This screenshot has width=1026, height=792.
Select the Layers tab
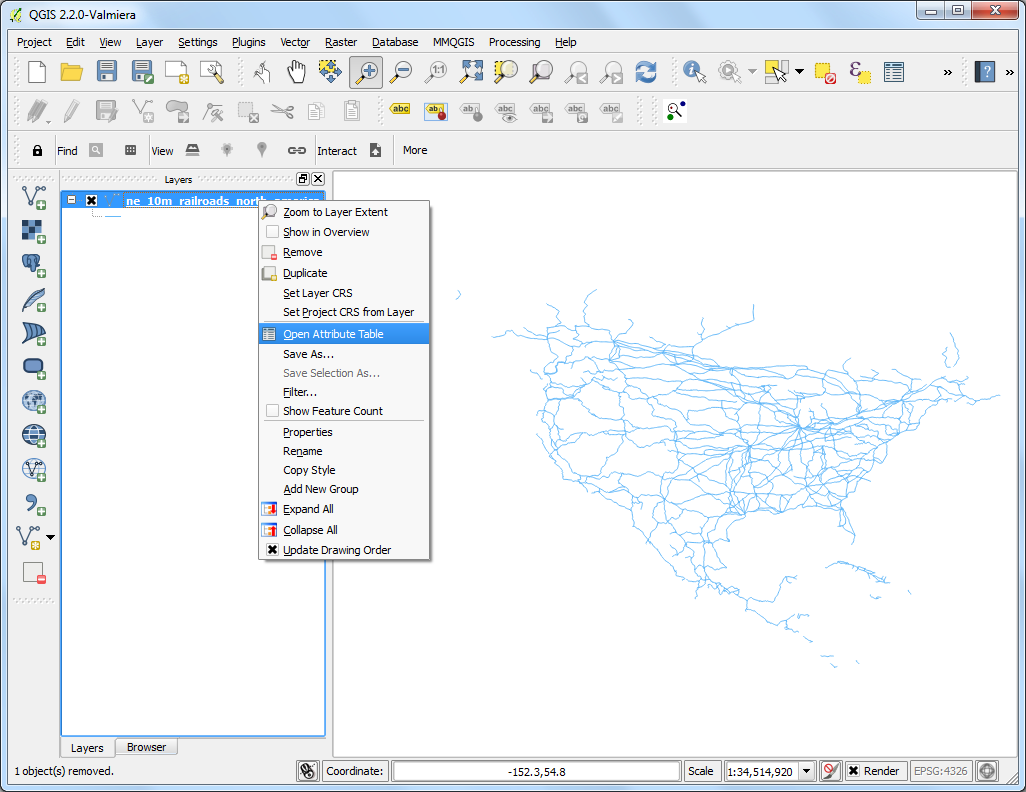[x=87, y=747]
